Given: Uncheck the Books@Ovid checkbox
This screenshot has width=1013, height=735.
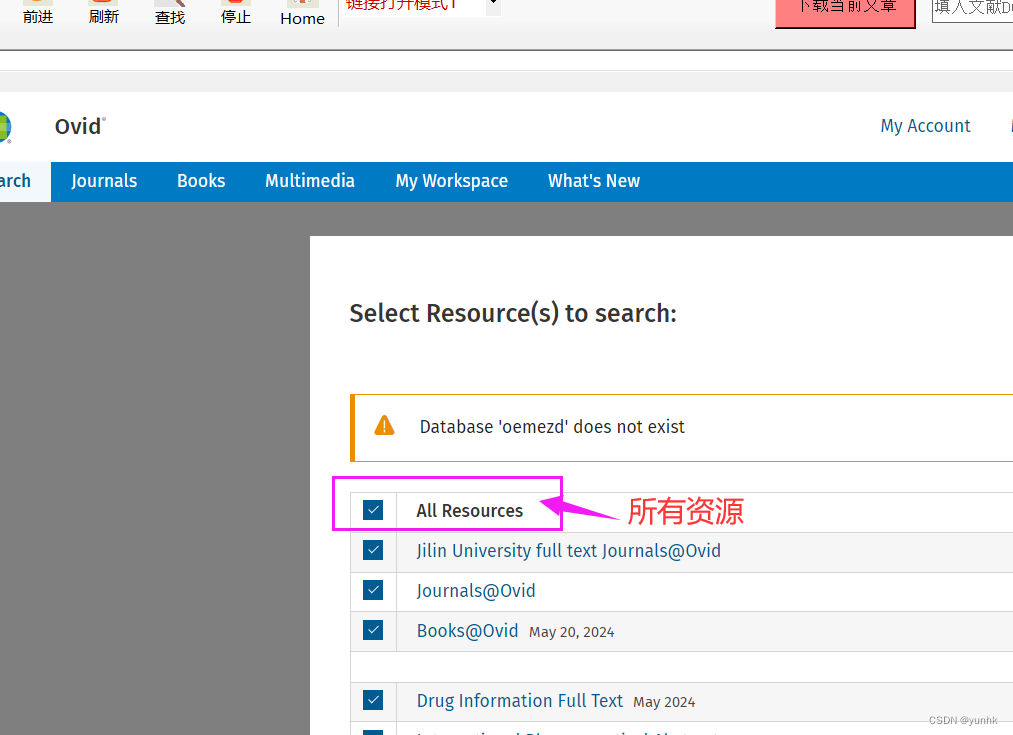Looking at the screenshot, I should 373,630.
